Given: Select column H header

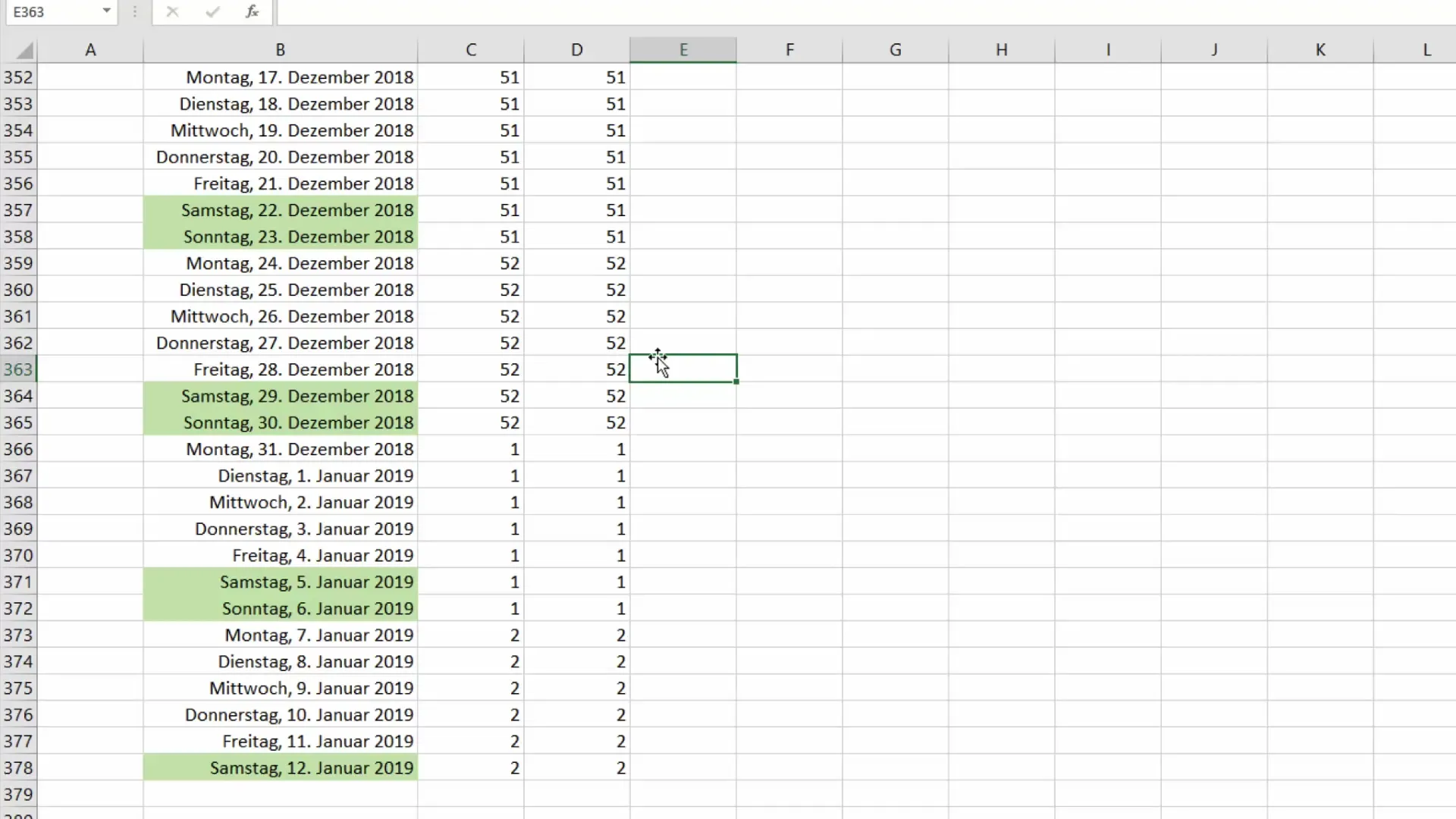Looking at the screenshot, I should point(1002,50).
